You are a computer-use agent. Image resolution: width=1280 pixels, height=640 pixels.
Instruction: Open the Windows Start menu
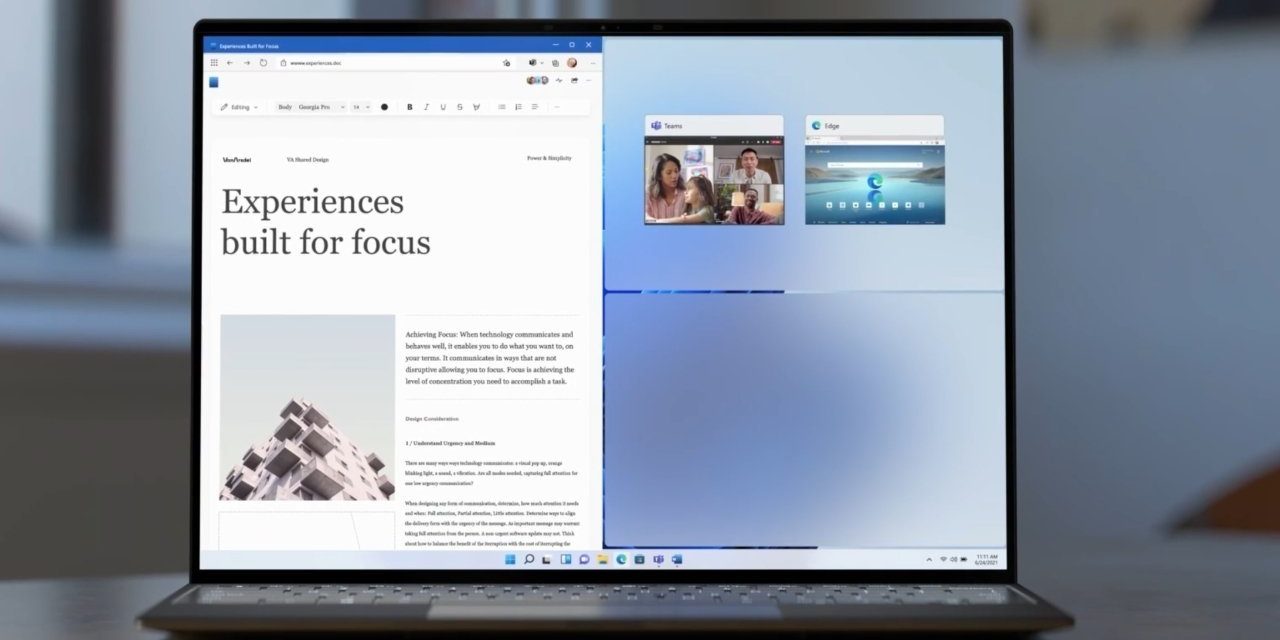[x=510, y=559]
